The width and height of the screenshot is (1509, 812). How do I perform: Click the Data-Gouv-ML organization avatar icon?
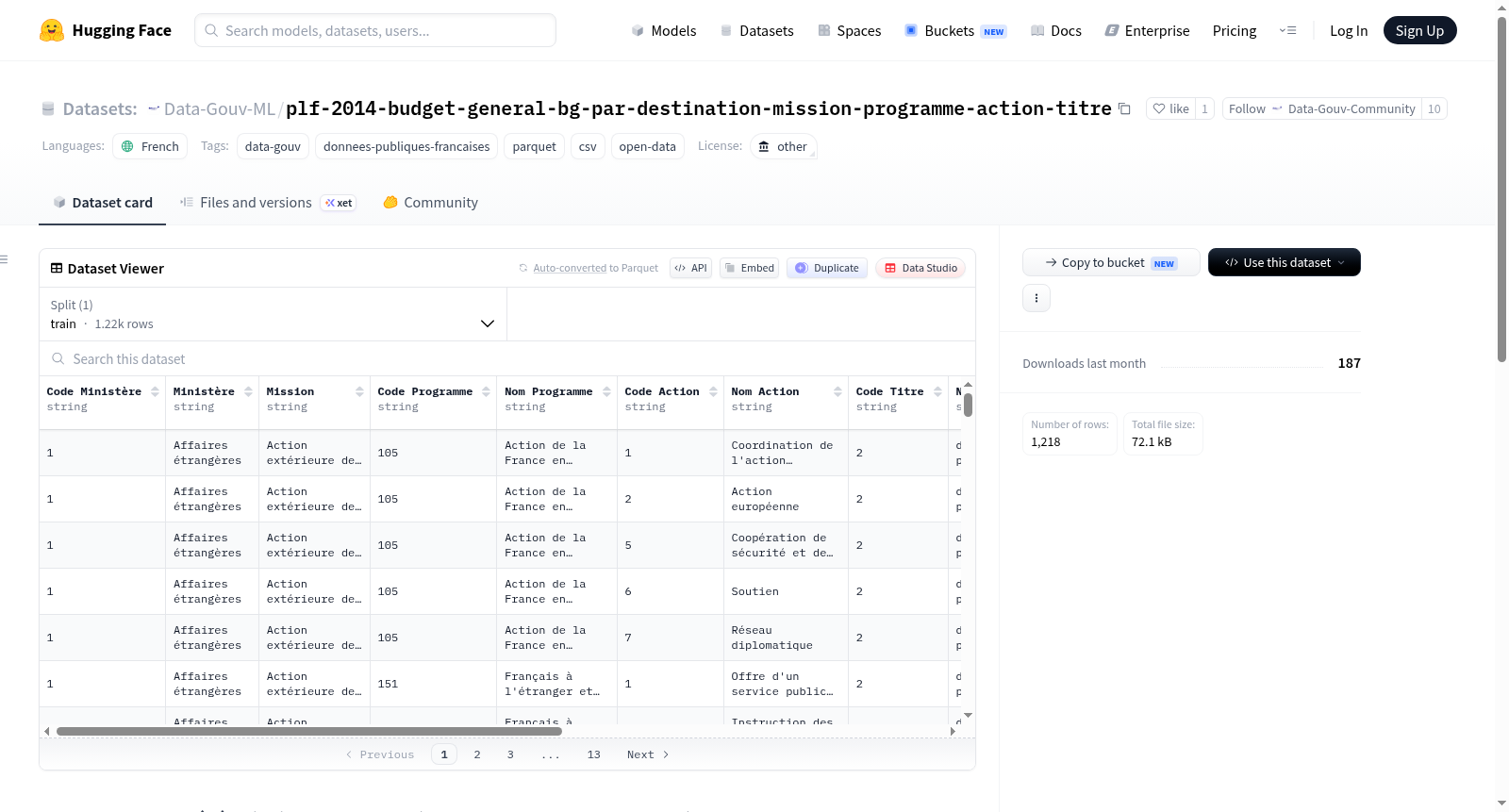[154, 108]
